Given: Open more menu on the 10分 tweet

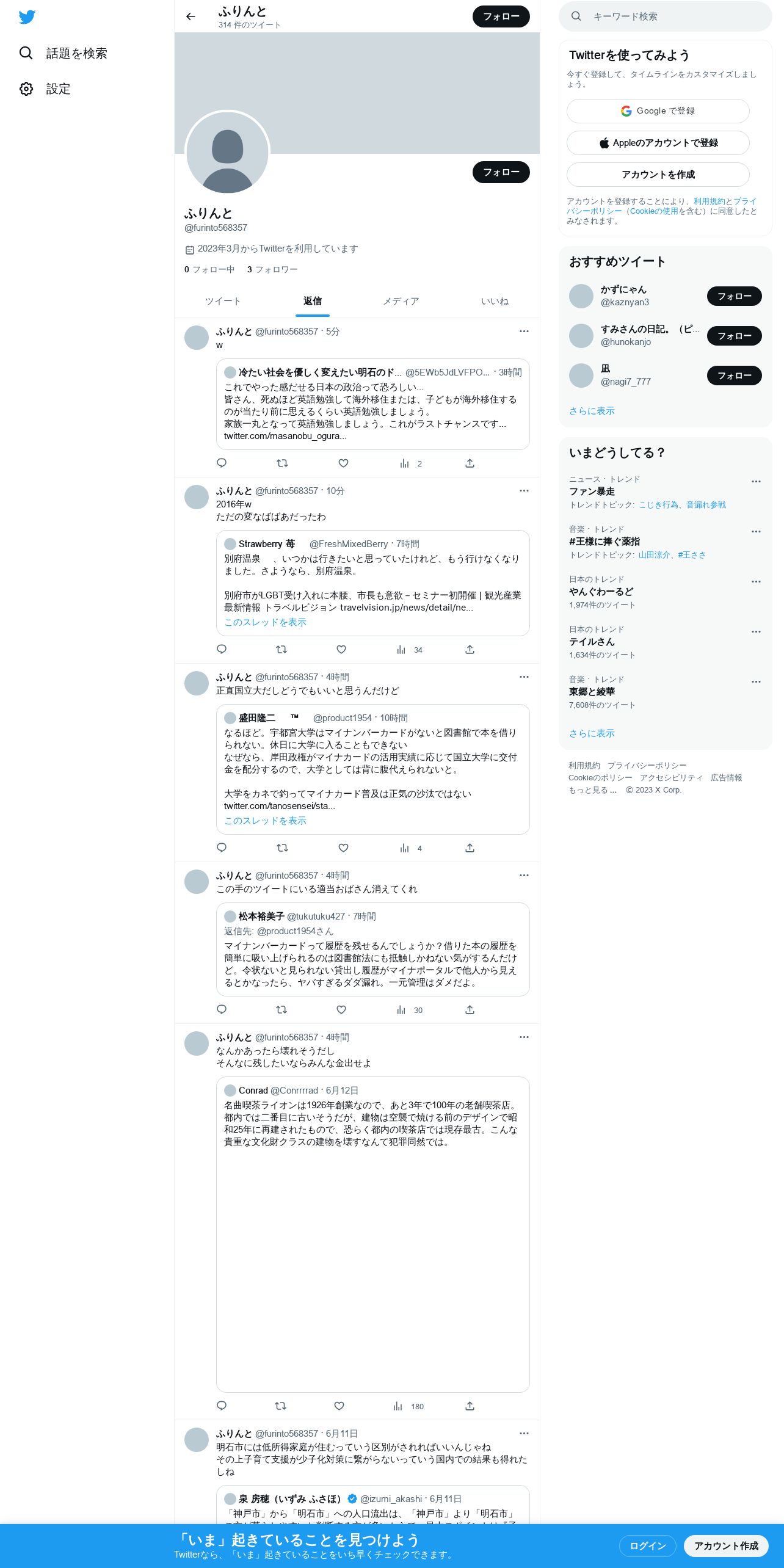Looking at the screenshot, I should click(x=524, y=490).
